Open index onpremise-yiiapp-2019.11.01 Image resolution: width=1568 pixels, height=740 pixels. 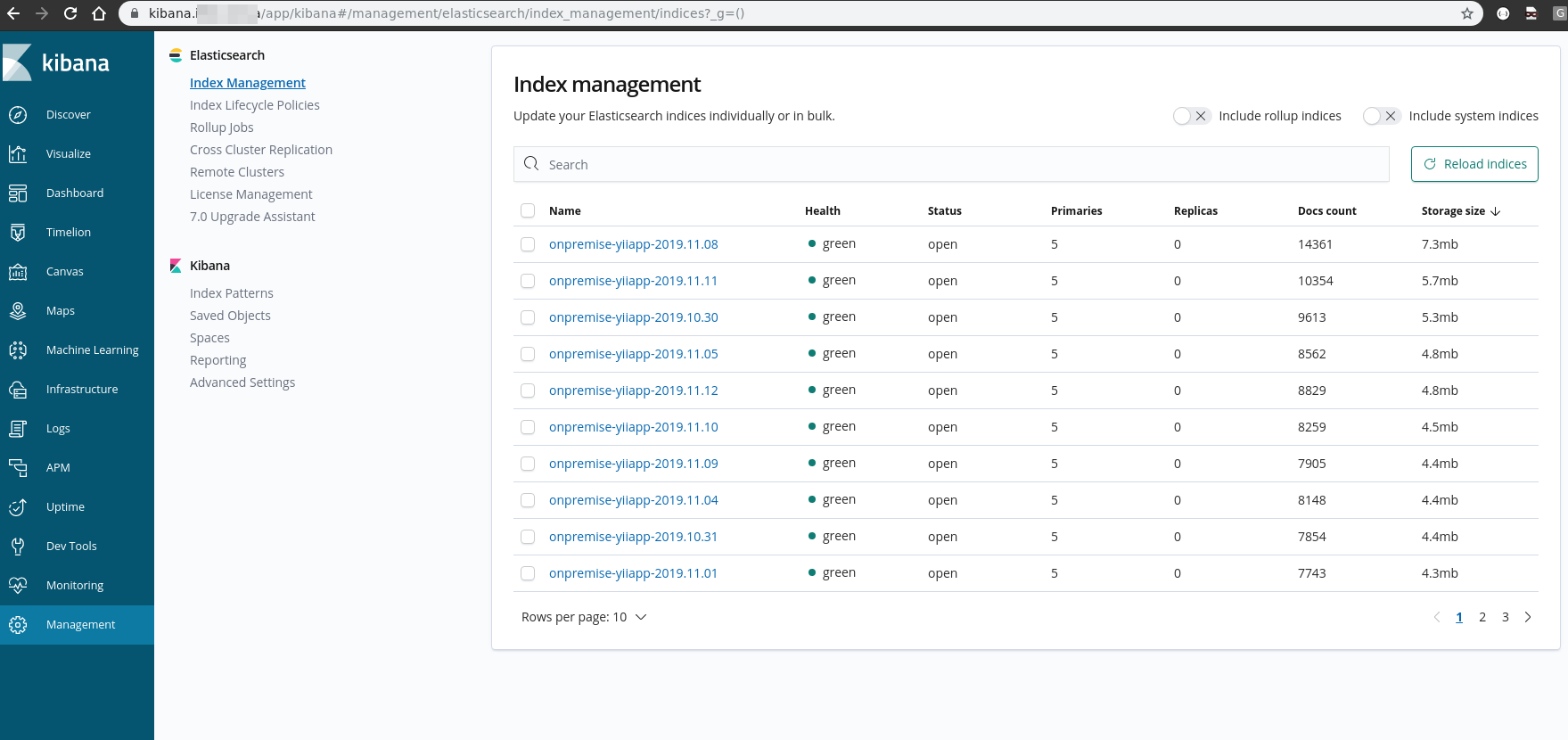(633, 573)
